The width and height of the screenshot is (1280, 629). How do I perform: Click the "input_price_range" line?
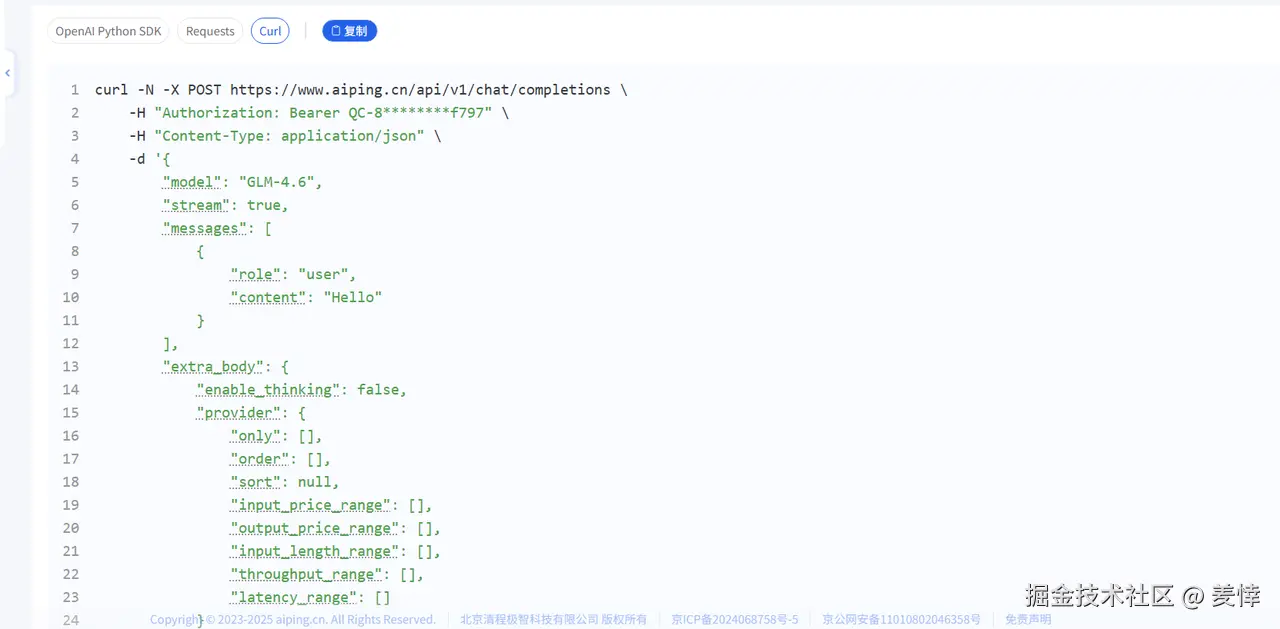(332, 505)
